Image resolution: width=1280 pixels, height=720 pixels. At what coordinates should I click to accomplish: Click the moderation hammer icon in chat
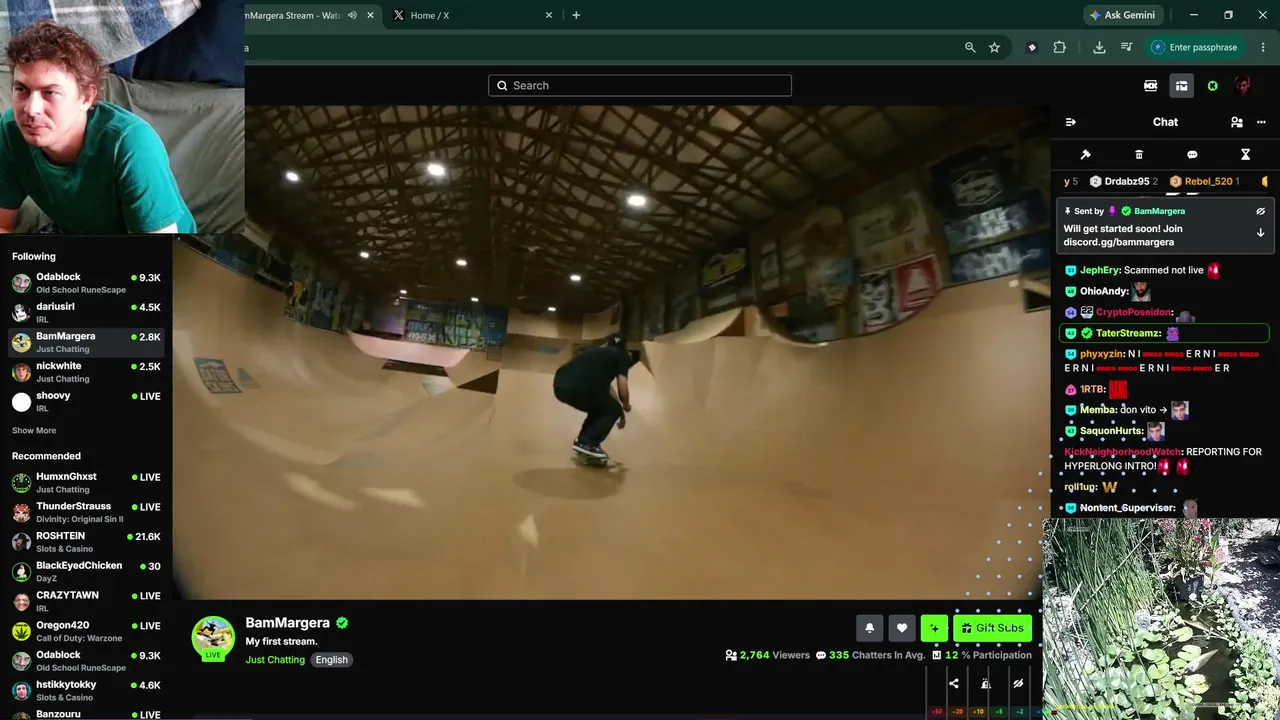1085,155
